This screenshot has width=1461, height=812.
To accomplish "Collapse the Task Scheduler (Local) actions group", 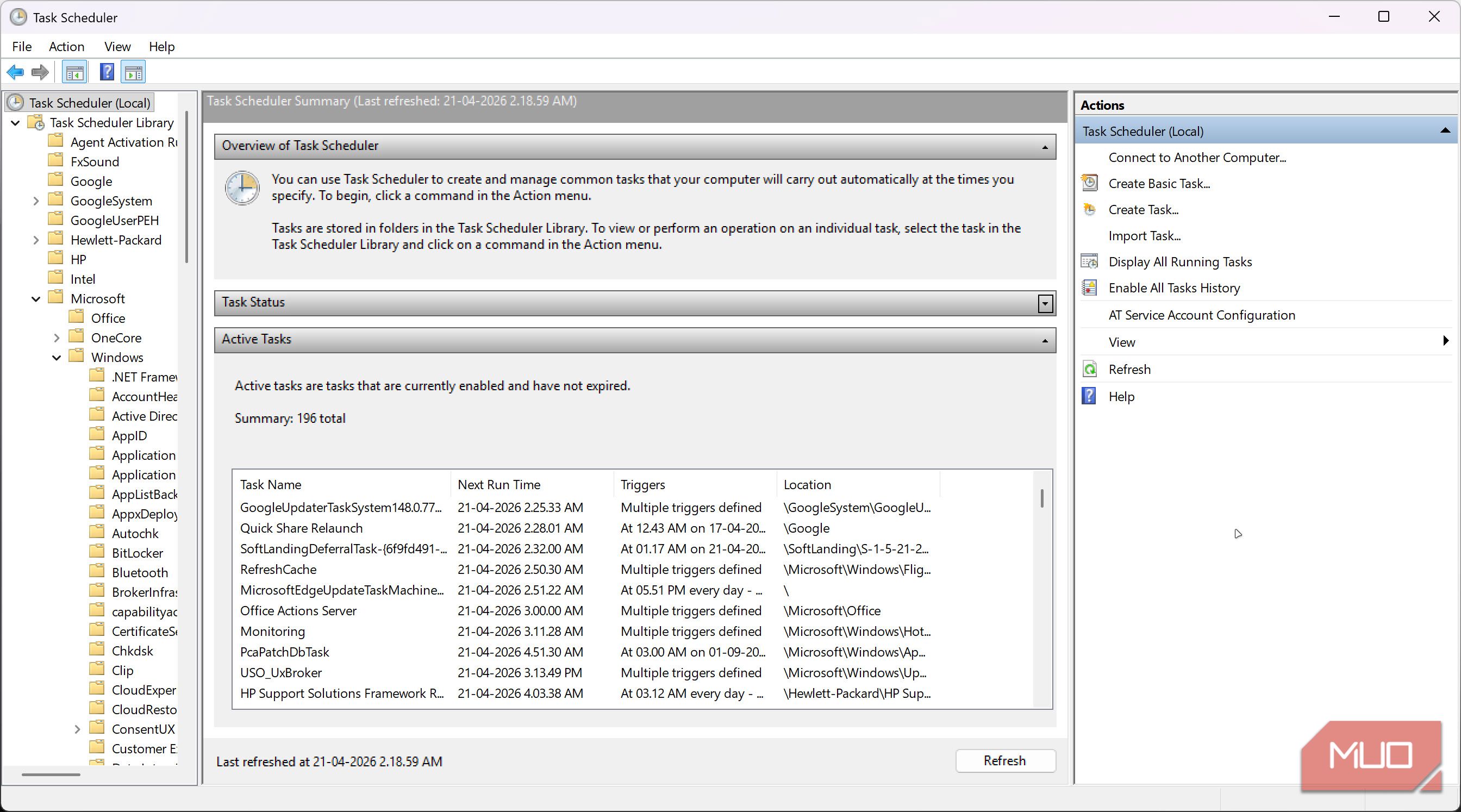I will coord(1445,131).
